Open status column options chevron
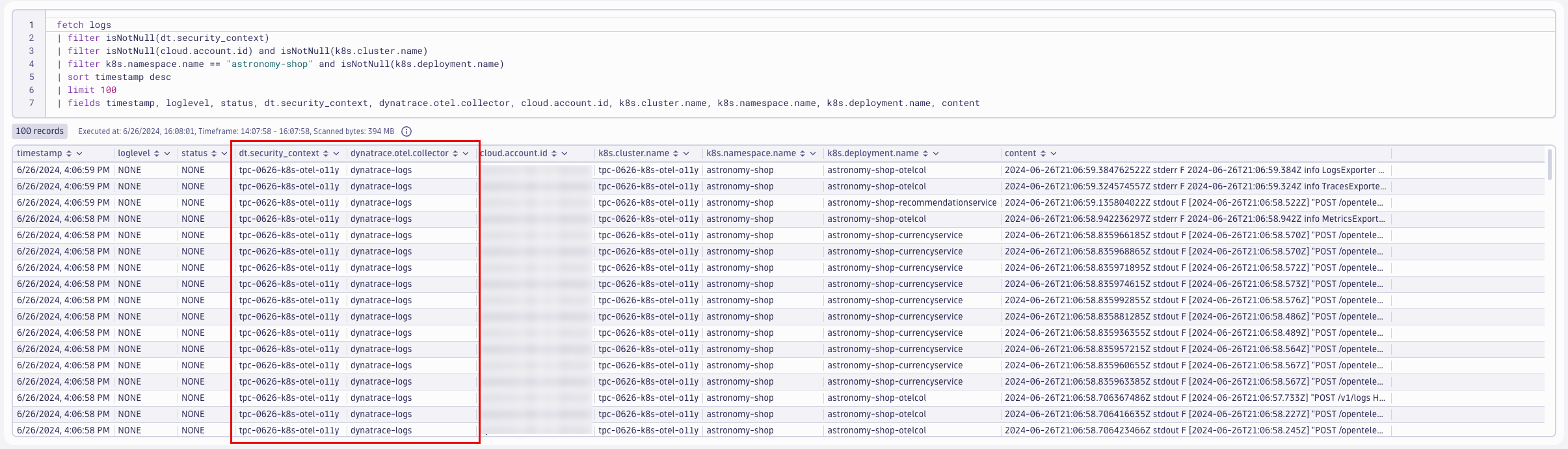Viewport: 1568px width, 449px height. click(224, 154)
